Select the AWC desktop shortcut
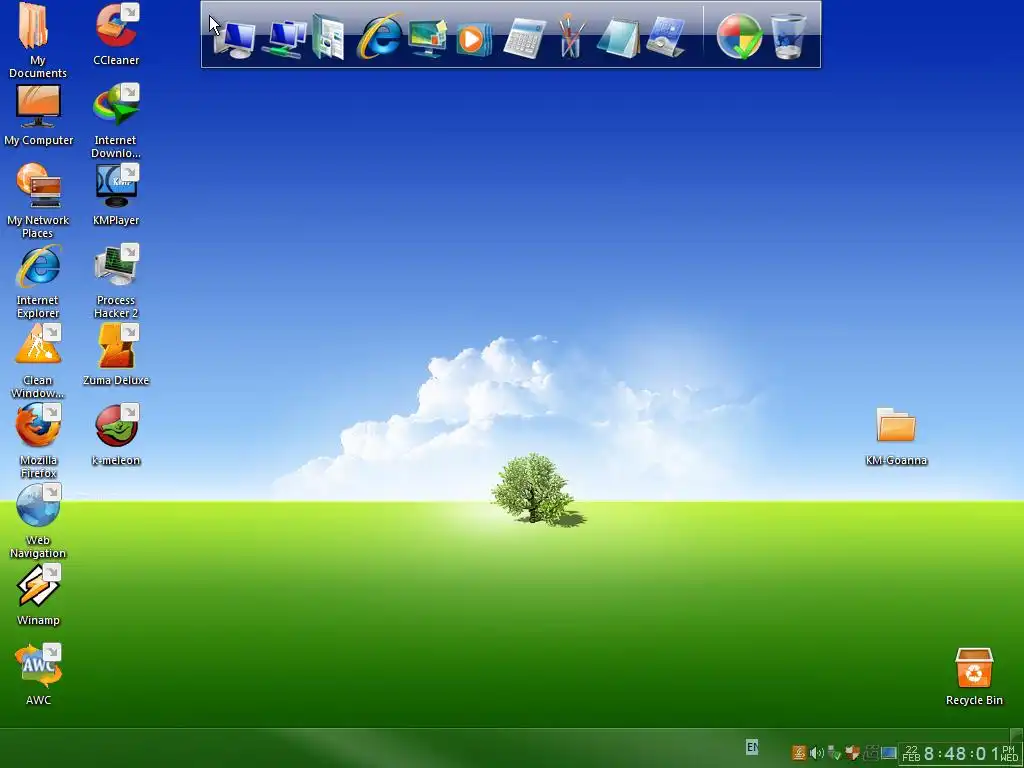This screenshot has height=768, width=1024. (38, 675)
